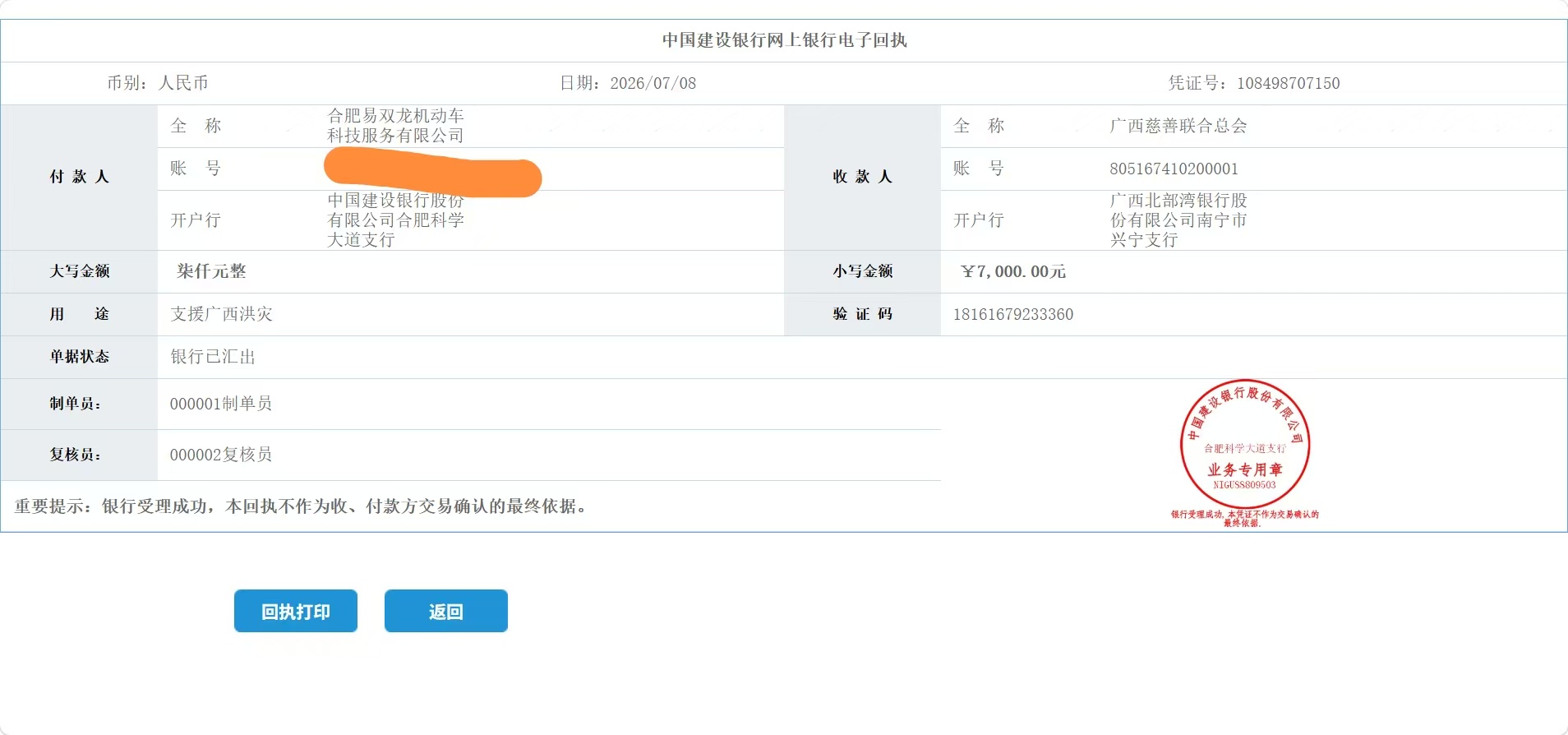This screenshot has height=735, width=1568.
Task: Select the voucher number 108498707150
Action: [1289, 83]
